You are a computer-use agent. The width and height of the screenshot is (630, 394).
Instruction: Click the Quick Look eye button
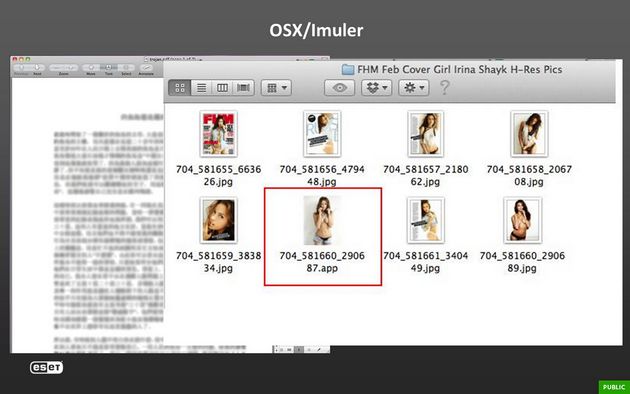[x=340, y=88]
